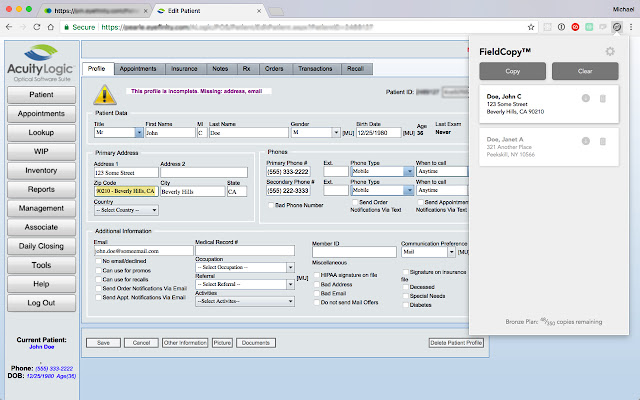Toggle Diabetes checkbox
The height and width of the screenshot is (400, 640).
tap(405, 305)
